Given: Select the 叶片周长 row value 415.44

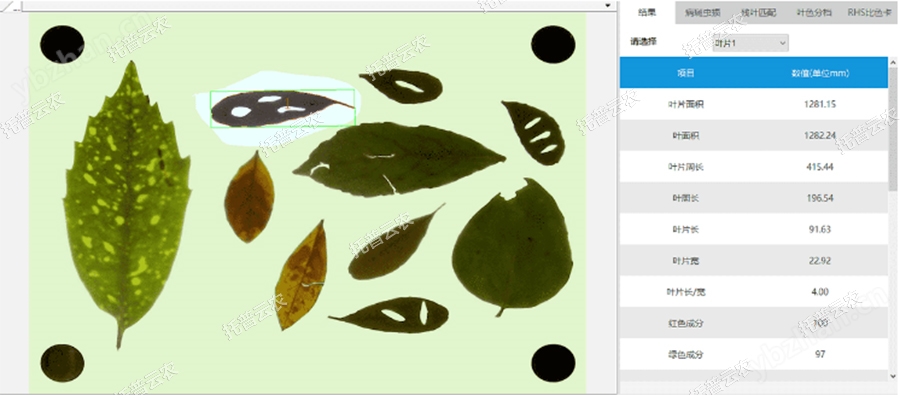Looking at the screenshot, I should pos(820,167).
